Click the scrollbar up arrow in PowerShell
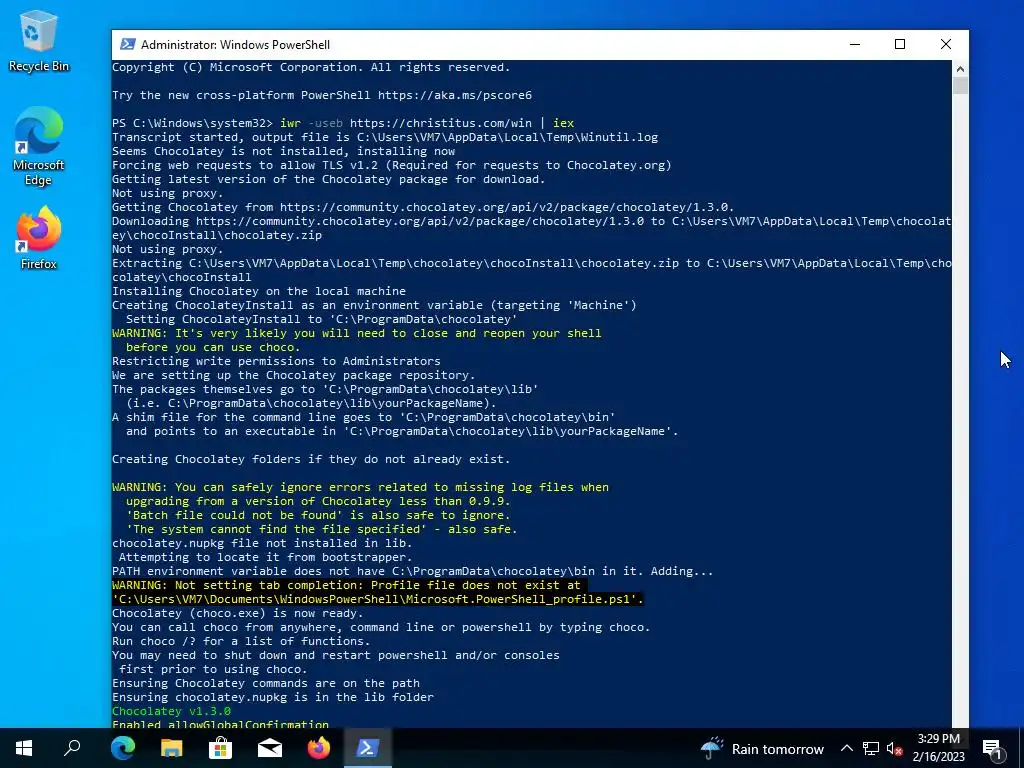The width and height of the screenshot is (1024, 768). [x=960, y=69]
